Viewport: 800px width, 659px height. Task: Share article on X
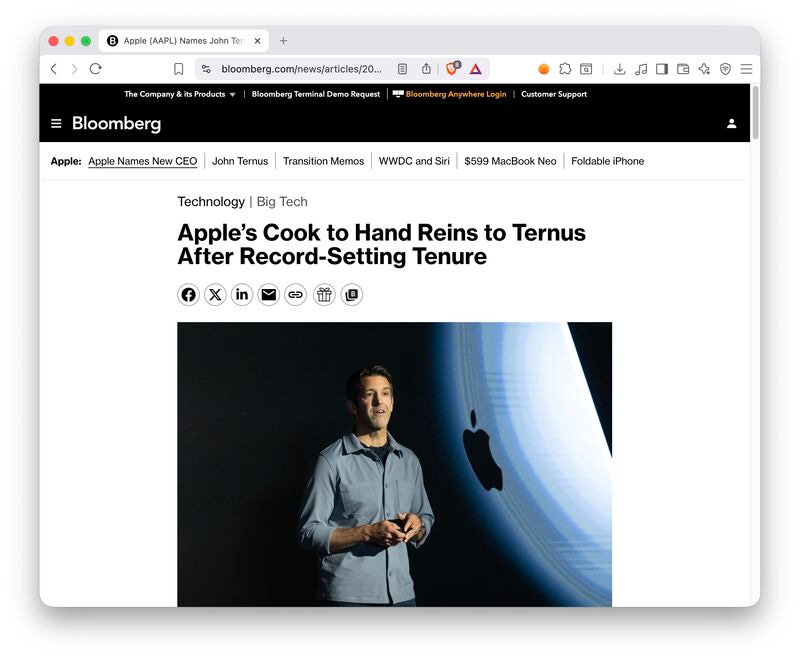[215, 295]
